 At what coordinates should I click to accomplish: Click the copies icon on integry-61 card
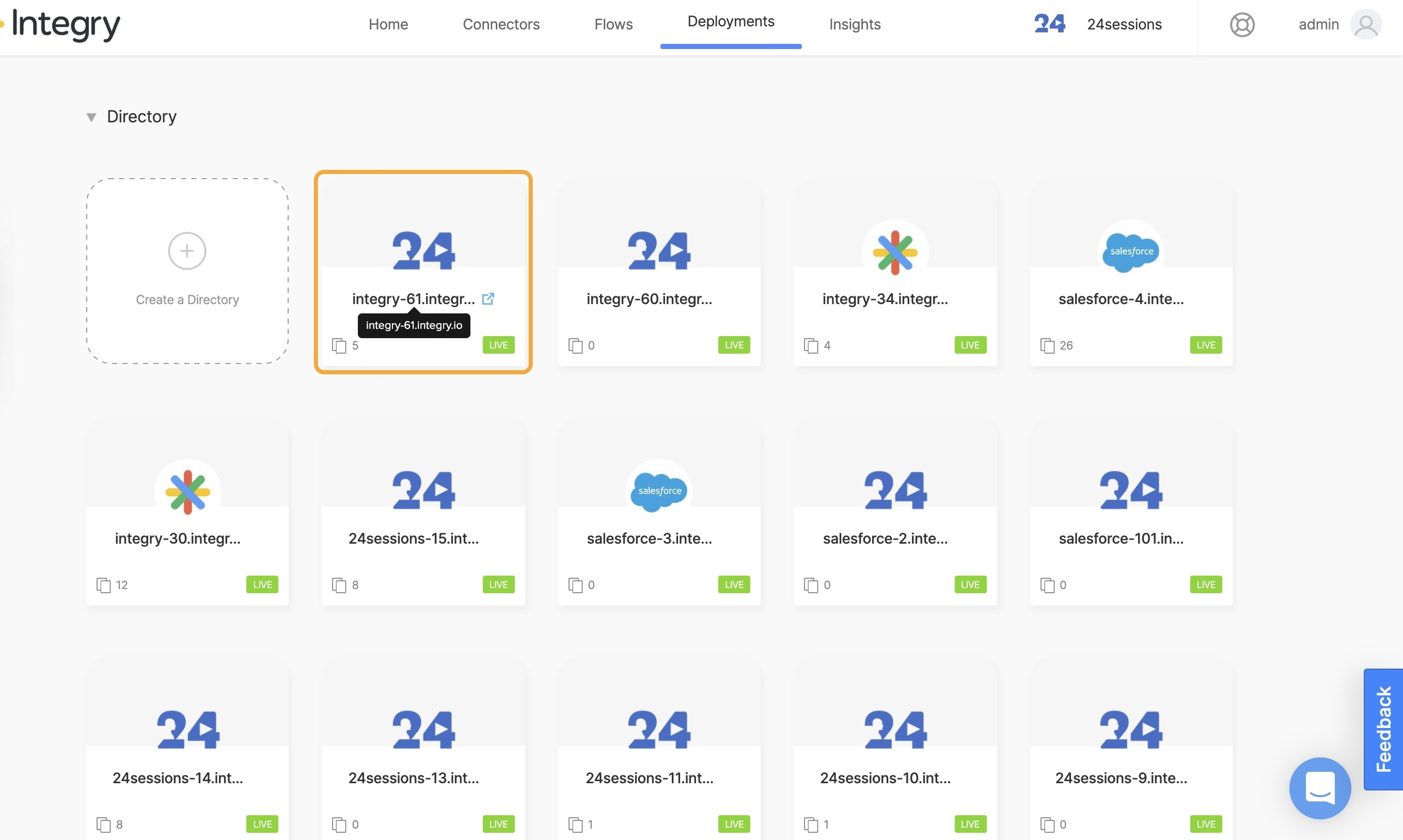[x=339, y=345]
